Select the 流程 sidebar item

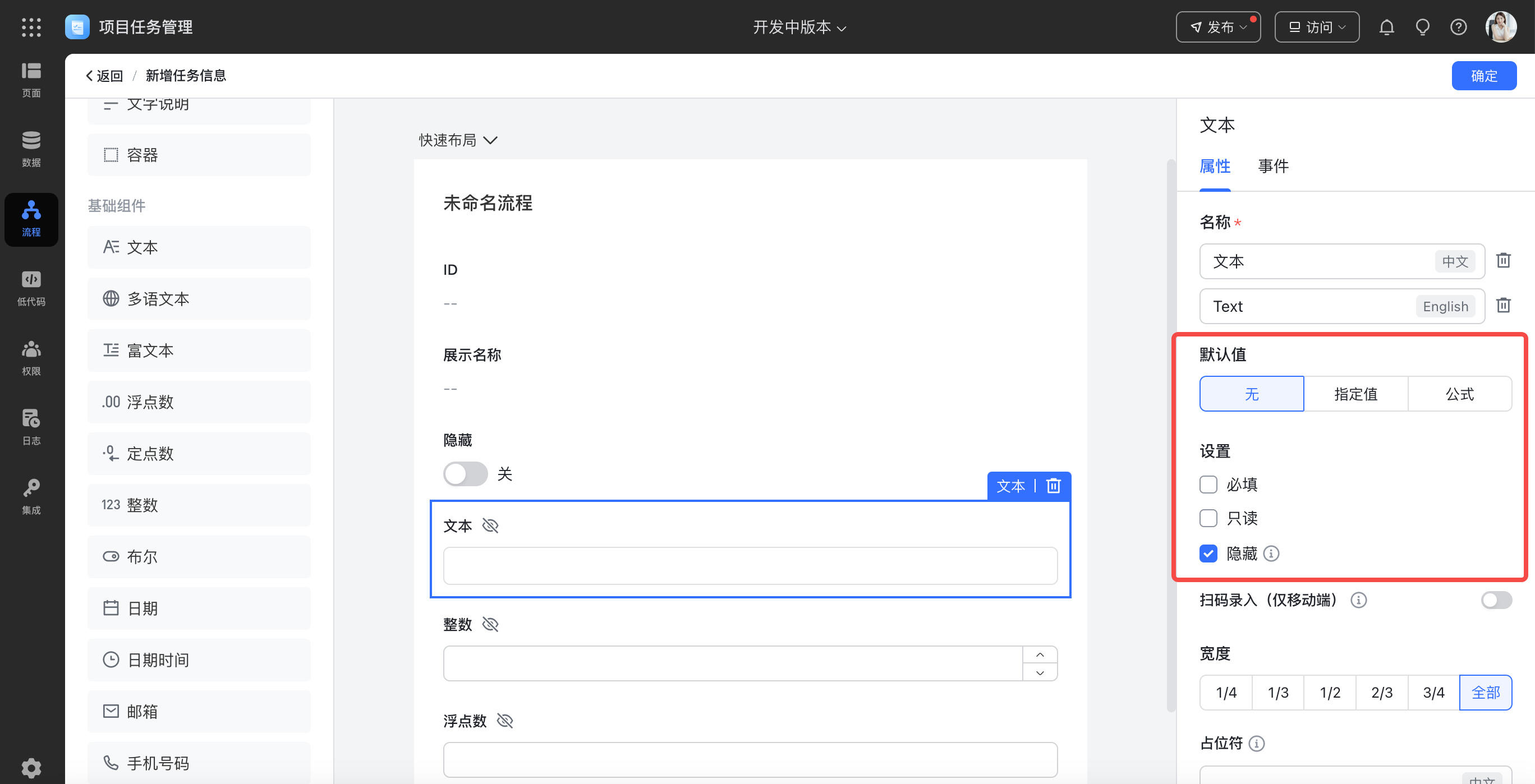coord(31,219)
